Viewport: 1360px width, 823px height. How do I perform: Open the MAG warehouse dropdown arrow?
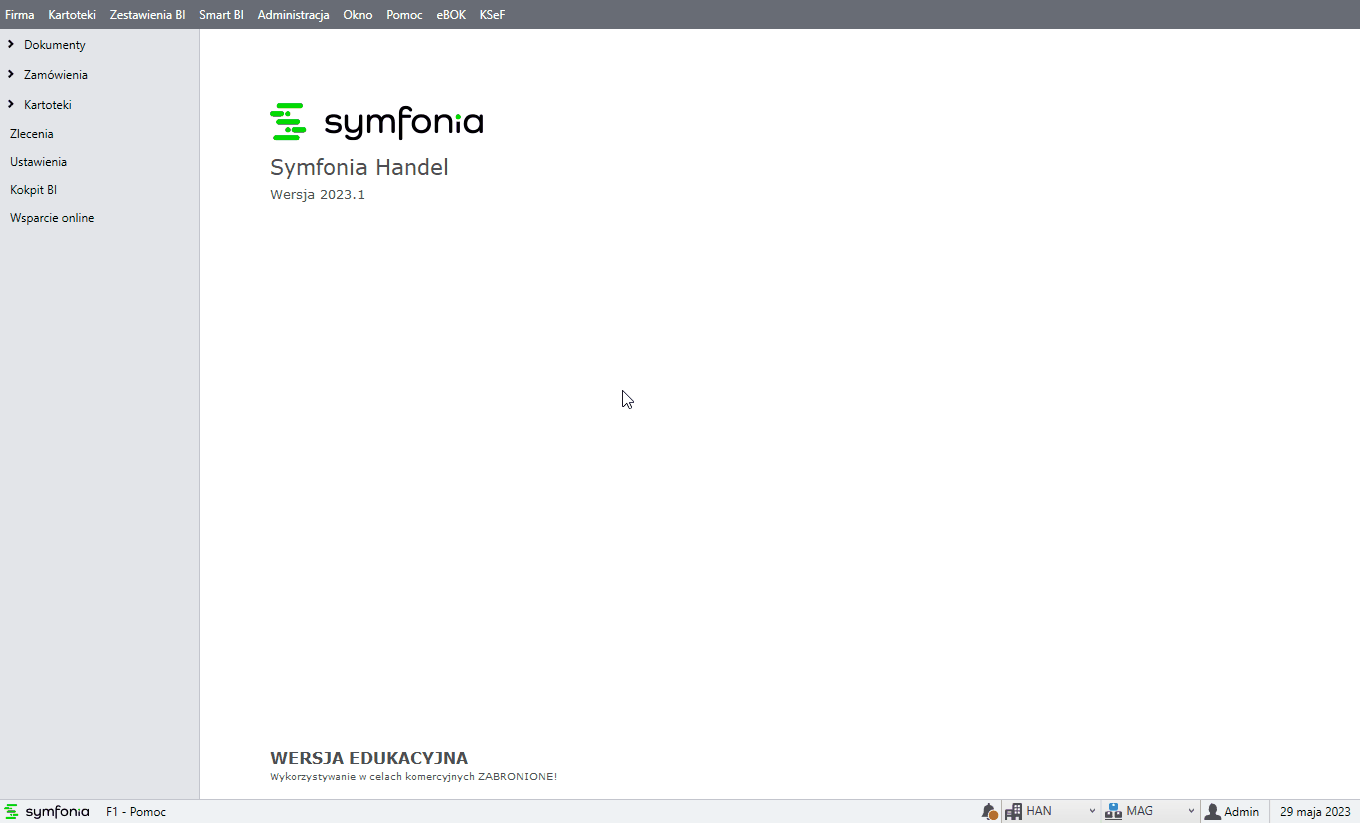point(1191,812)
